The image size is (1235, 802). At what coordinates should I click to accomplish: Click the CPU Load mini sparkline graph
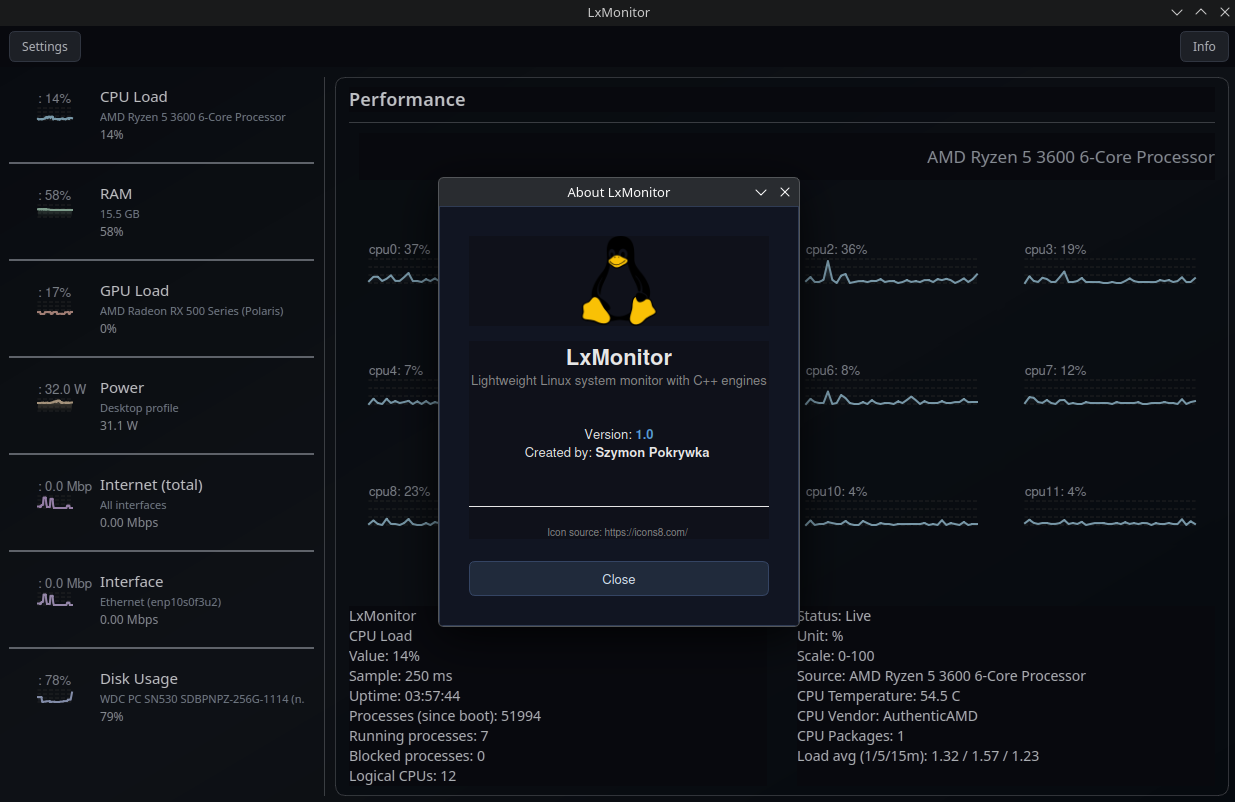(x=55, y=117)
